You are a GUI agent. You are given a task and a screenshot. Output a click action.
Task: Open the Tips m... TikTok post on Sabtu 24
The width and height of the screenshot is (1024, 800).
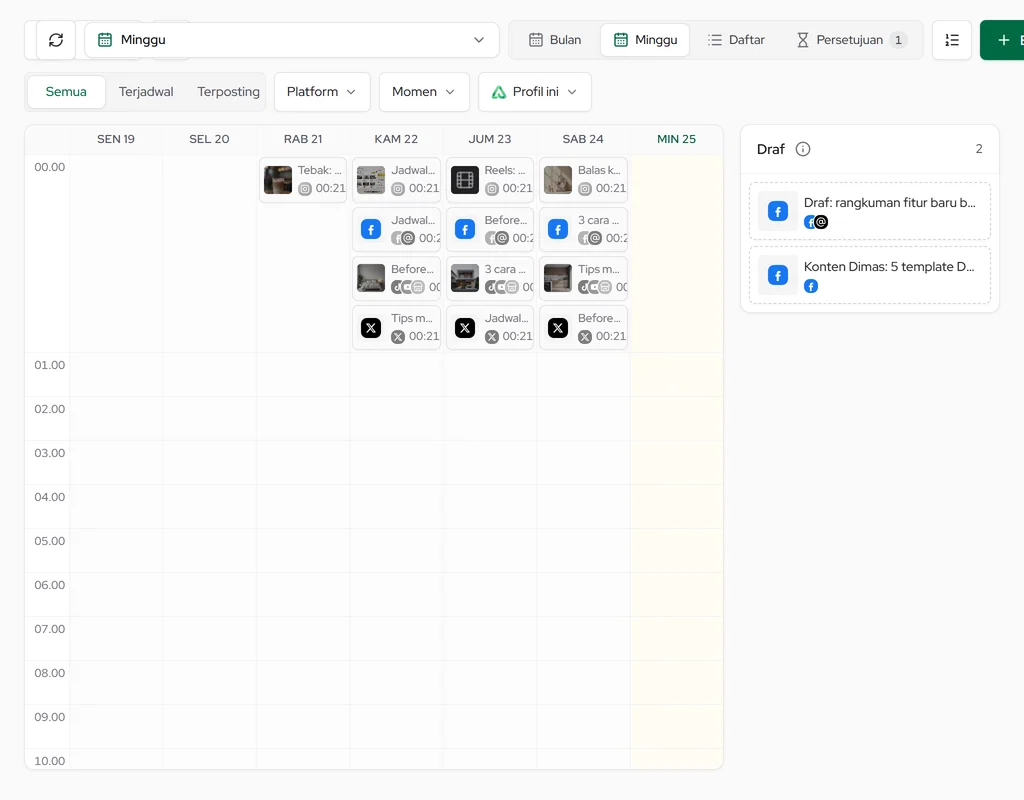click(583, 278)
